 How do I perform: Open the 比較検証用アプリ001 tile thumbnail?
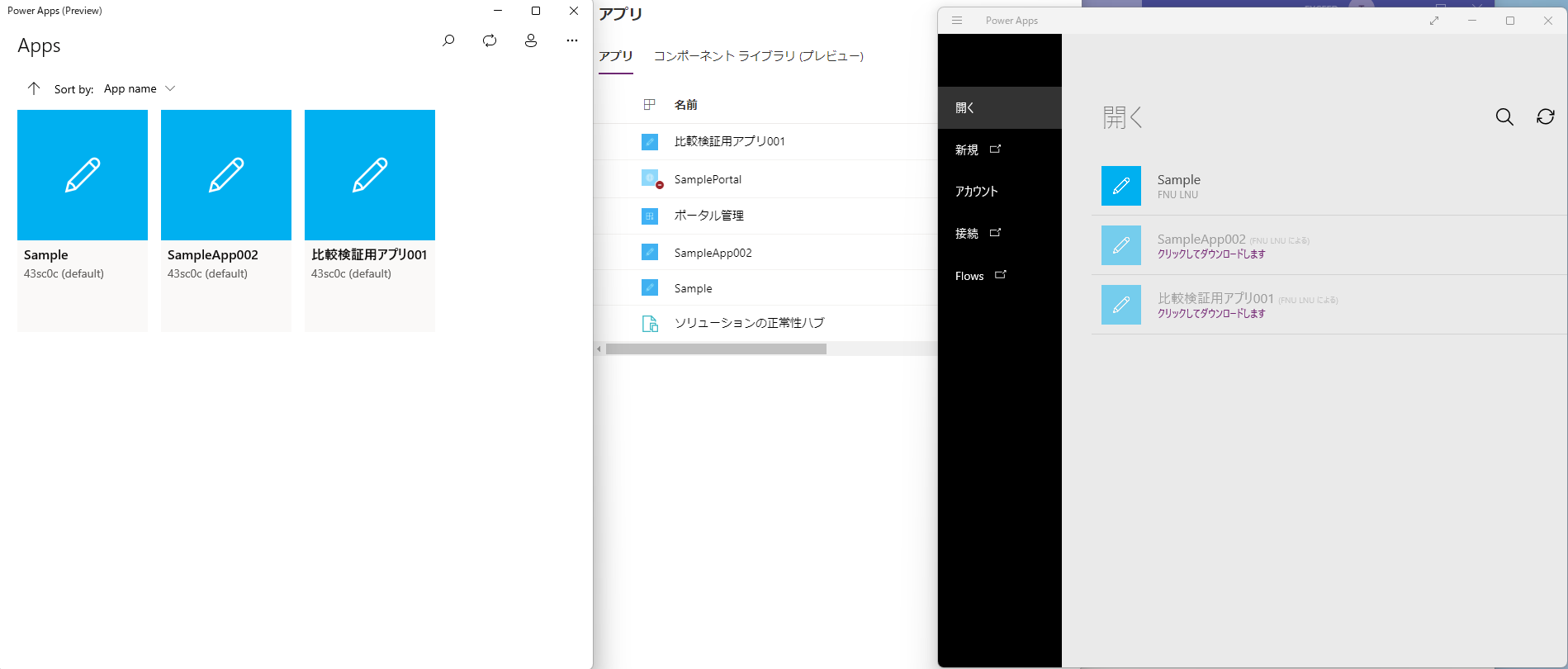click(370, 175)
